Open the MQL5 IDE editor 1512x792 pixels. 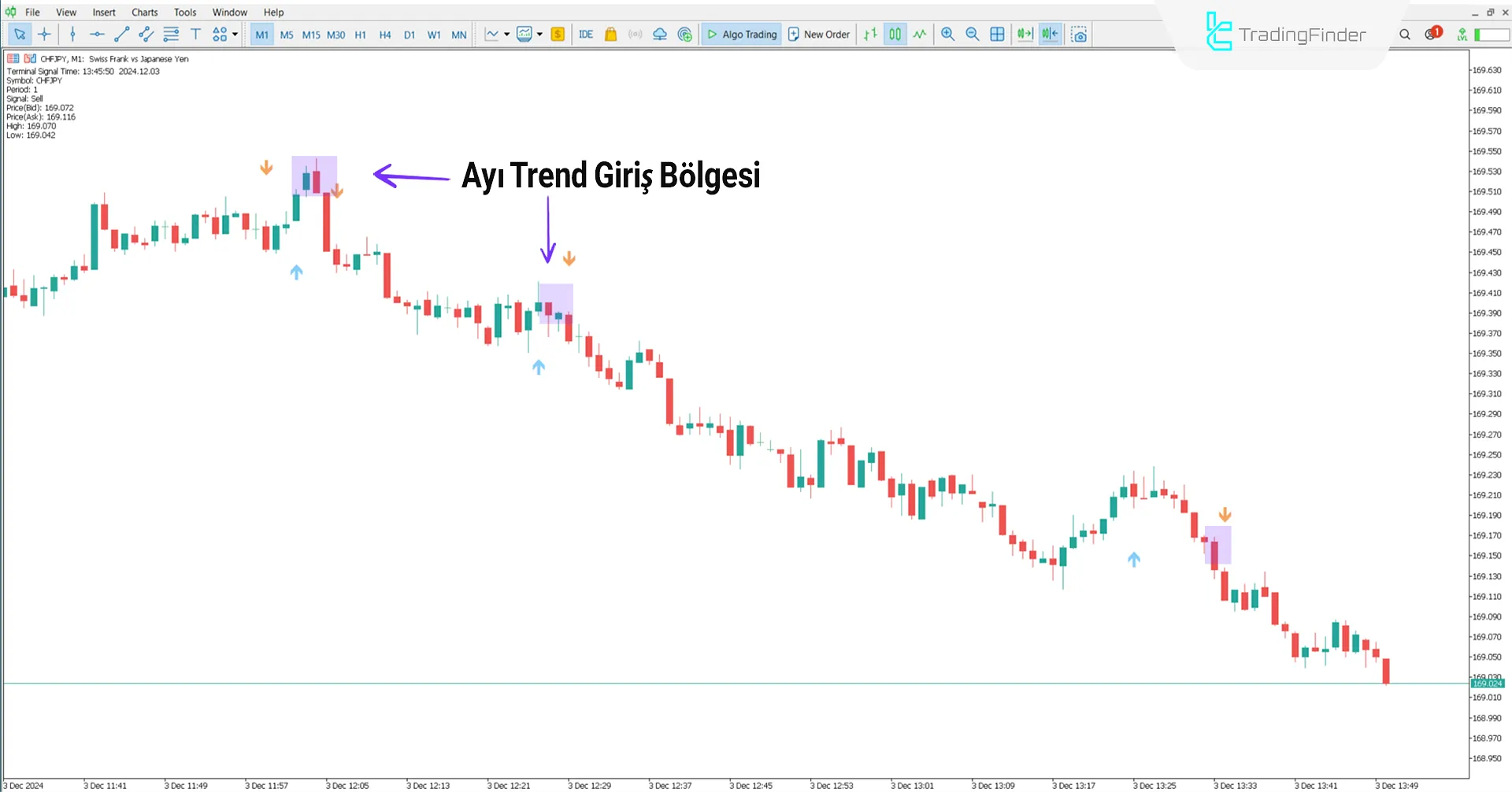(586, 34)
